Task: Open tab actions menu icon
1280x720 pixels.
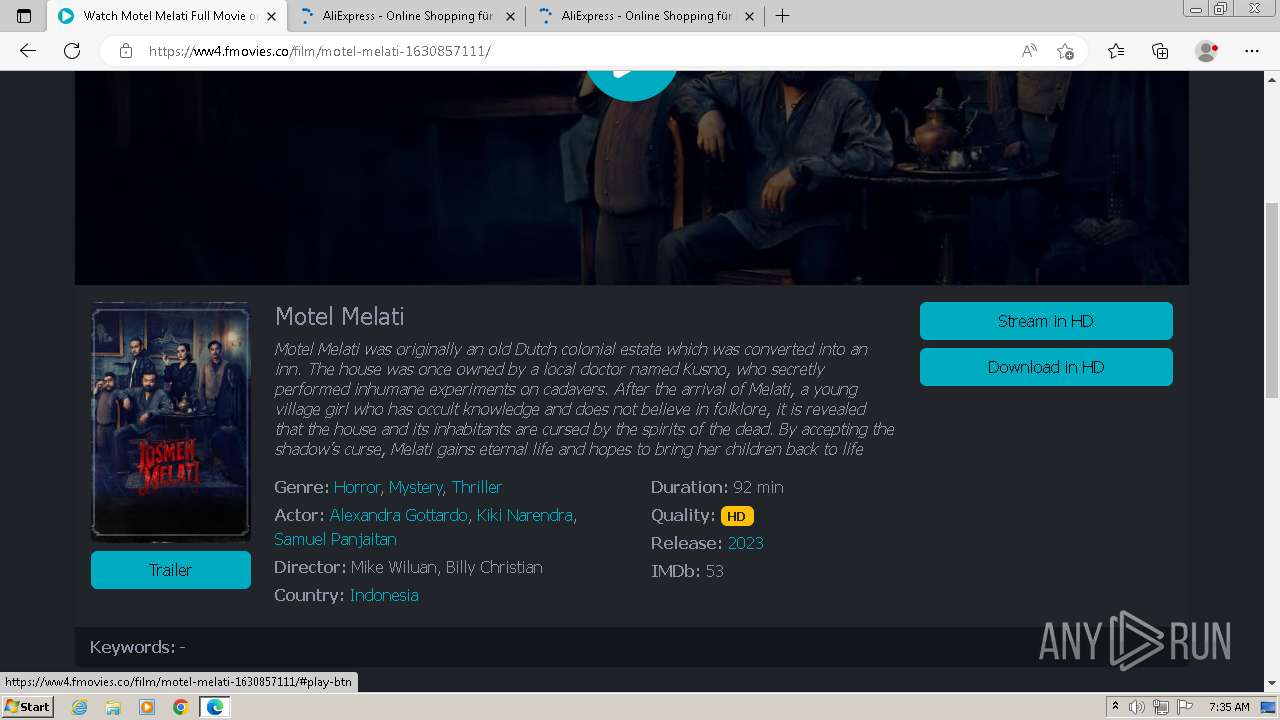Action: (24, 16)
